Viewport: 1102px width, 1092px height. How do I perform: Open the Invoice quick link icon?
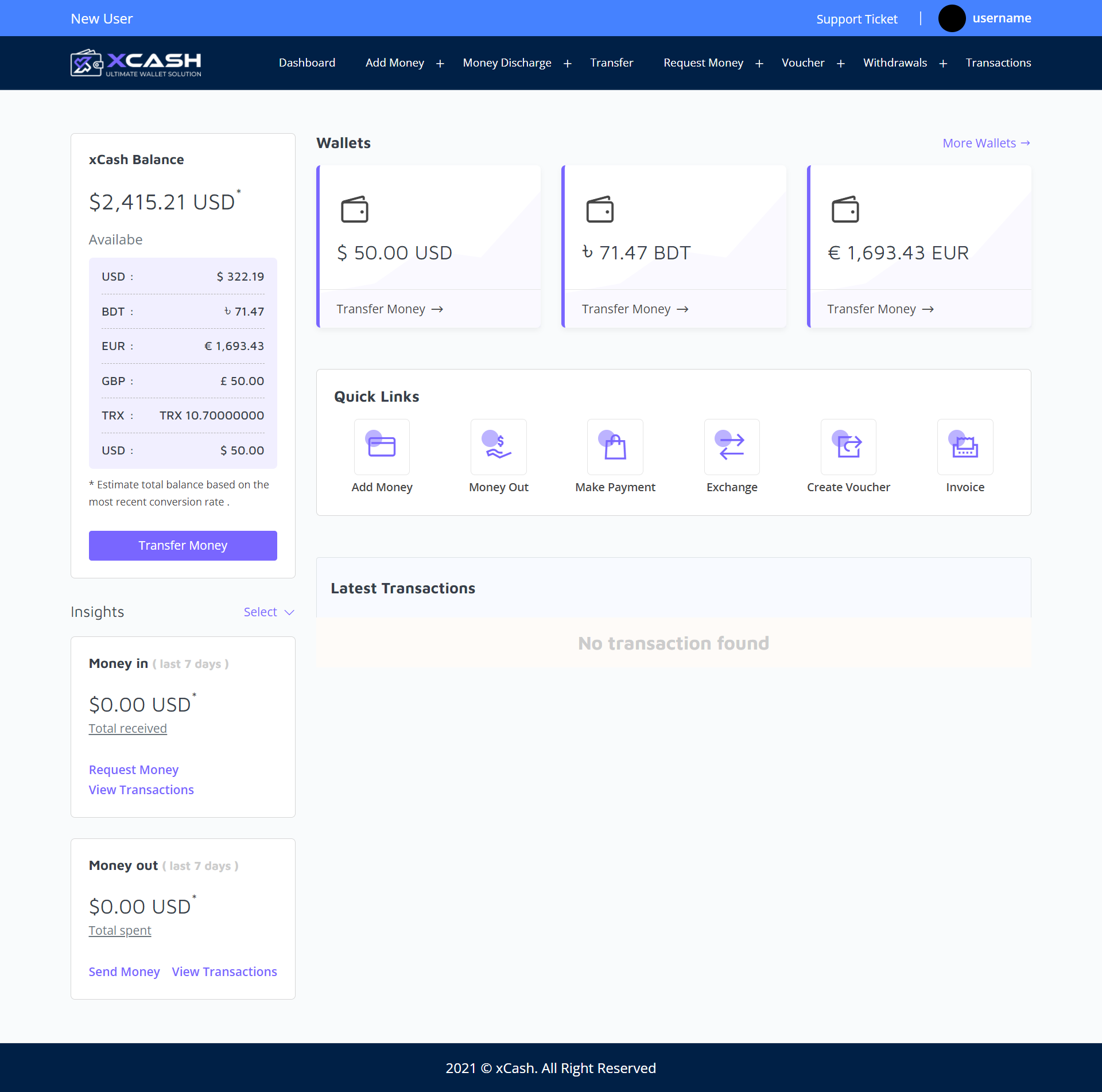coord(965,446)
